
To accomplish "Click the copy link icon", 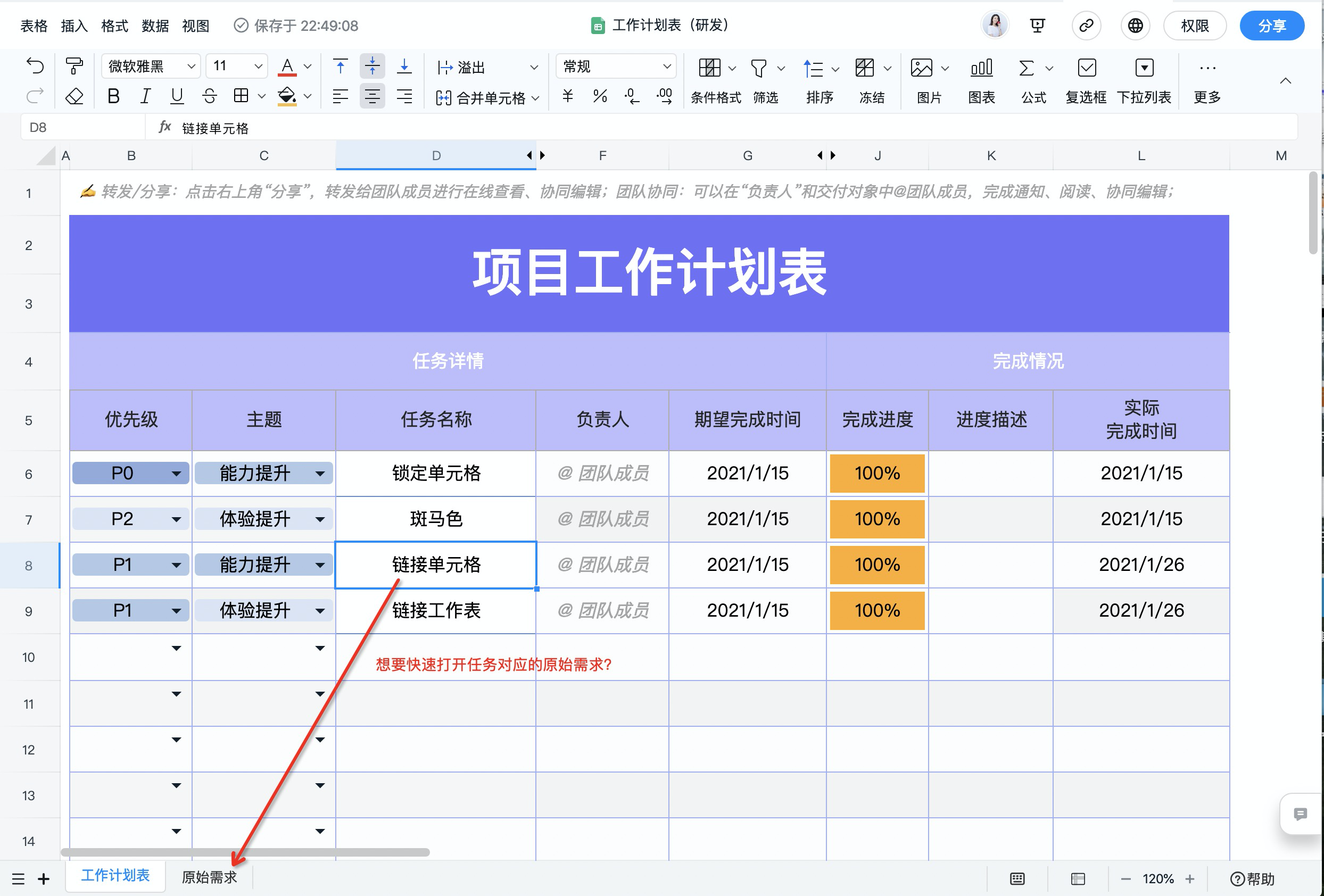I will coord(1086,26).
